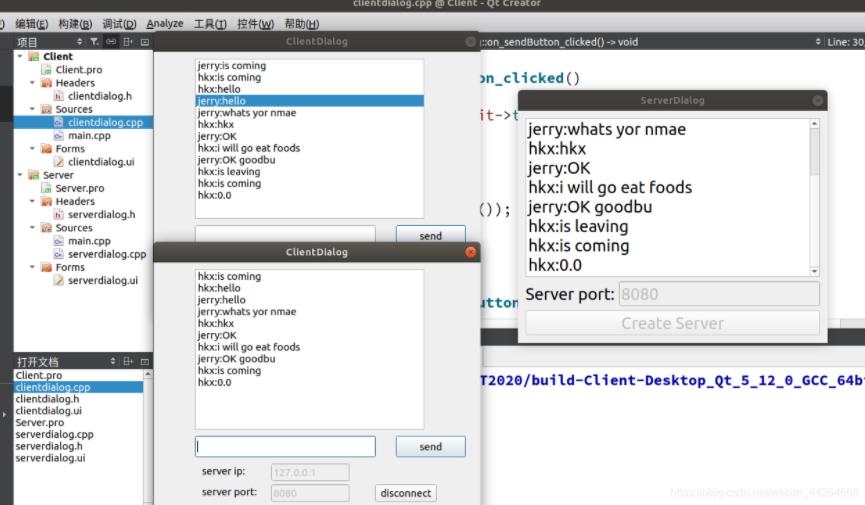Select 'jerry:is coming' in back ClientDialog
The width and height of the screenshot is (865, 505).
(232, 65)
